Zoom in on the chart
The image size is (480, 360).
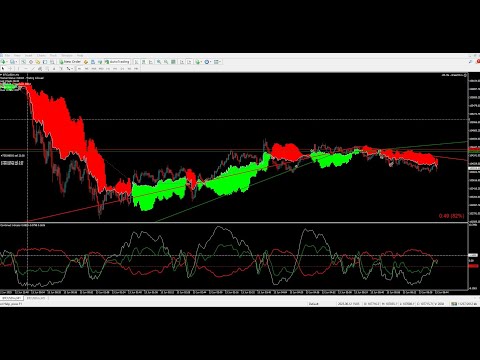pos(159,62)
